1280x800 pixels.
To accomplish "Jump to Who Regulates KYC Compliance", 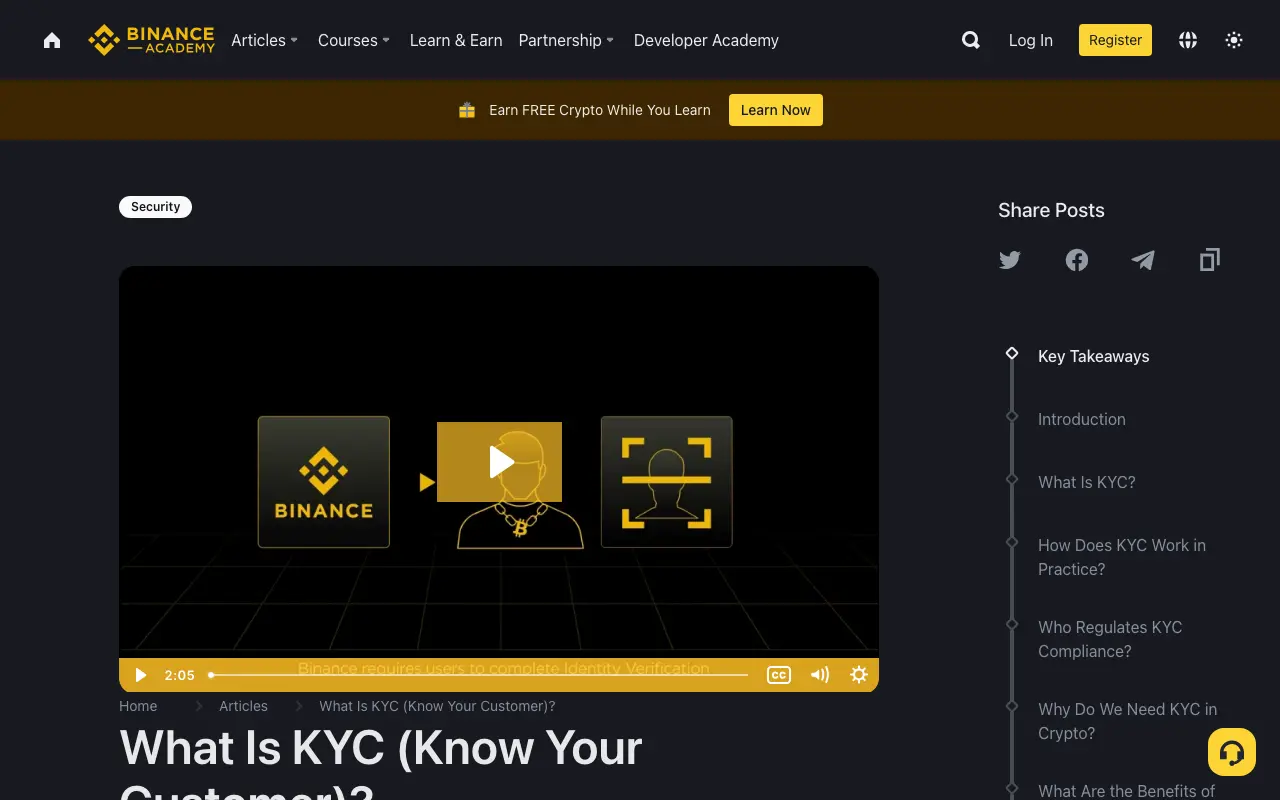I will tap(1110, 639).
